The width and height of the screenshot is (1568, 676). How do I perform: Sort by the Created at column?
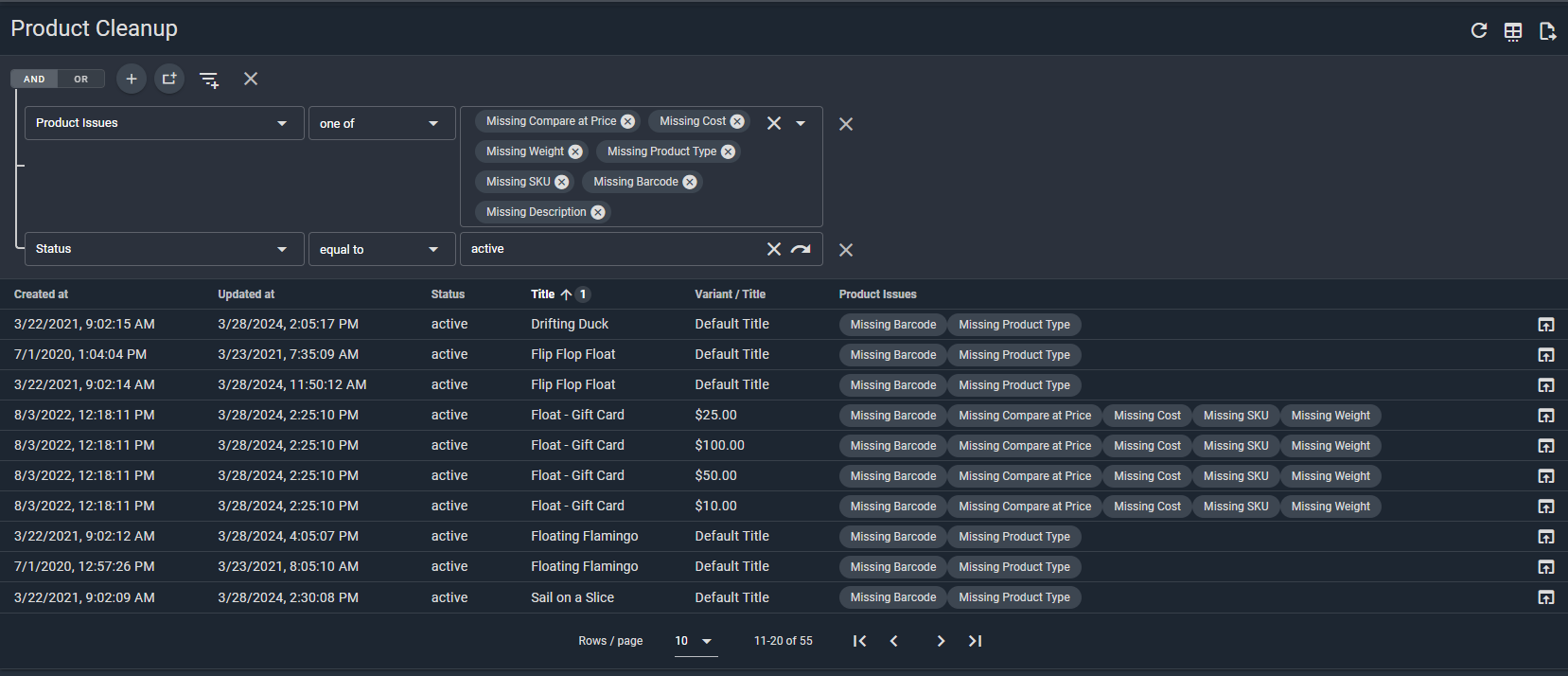click(41, 294)
